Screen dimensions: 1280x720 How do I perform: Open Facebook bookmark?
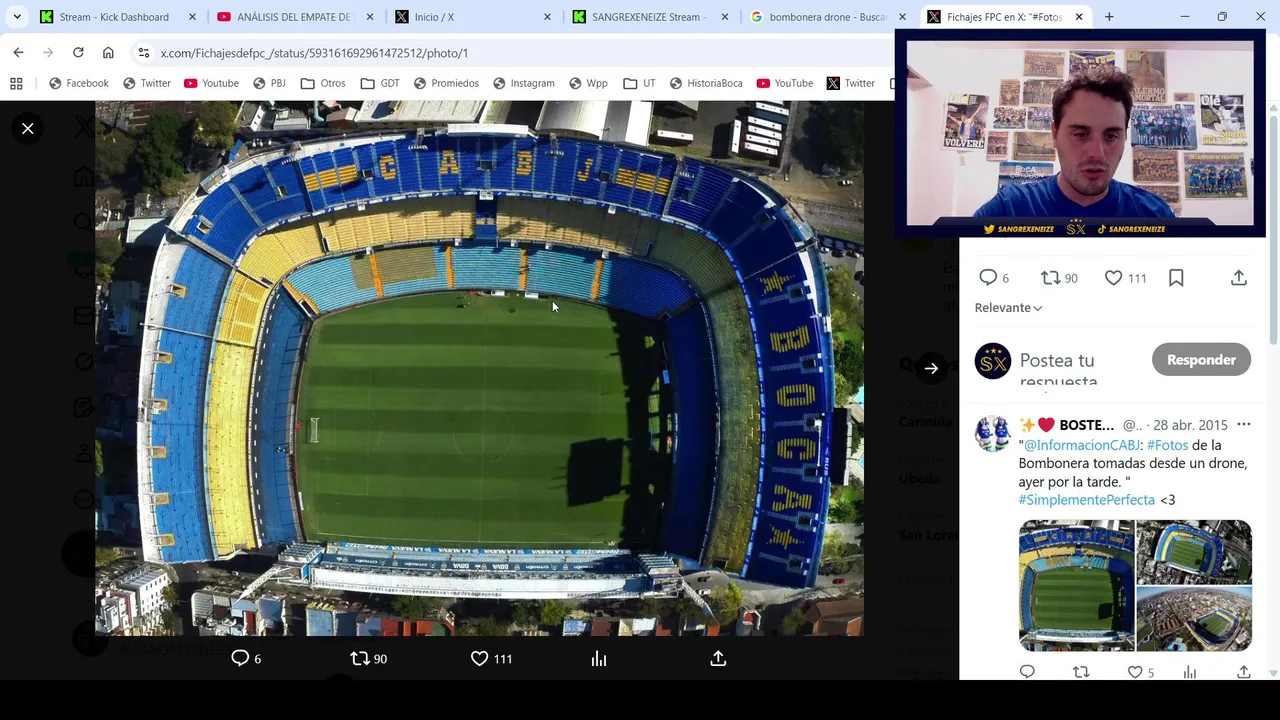pyautogui.click(x=78, y=83)
